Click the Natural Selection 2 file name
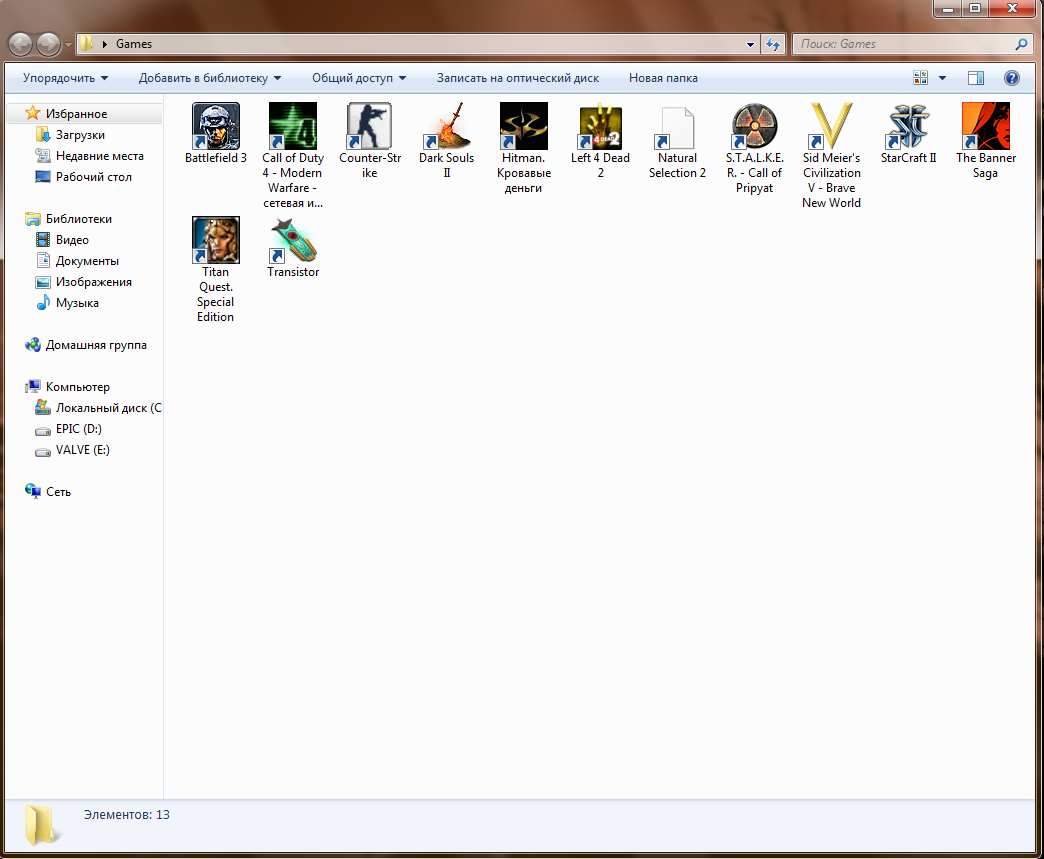Screen dimensions: 1044x859 coord(678,165)
